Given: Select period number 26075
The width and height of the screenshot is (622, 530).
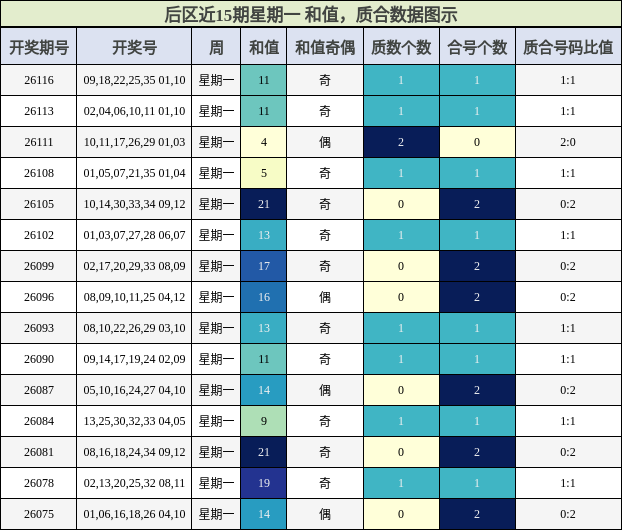Looking at the screenshot, I should (39, 514).
